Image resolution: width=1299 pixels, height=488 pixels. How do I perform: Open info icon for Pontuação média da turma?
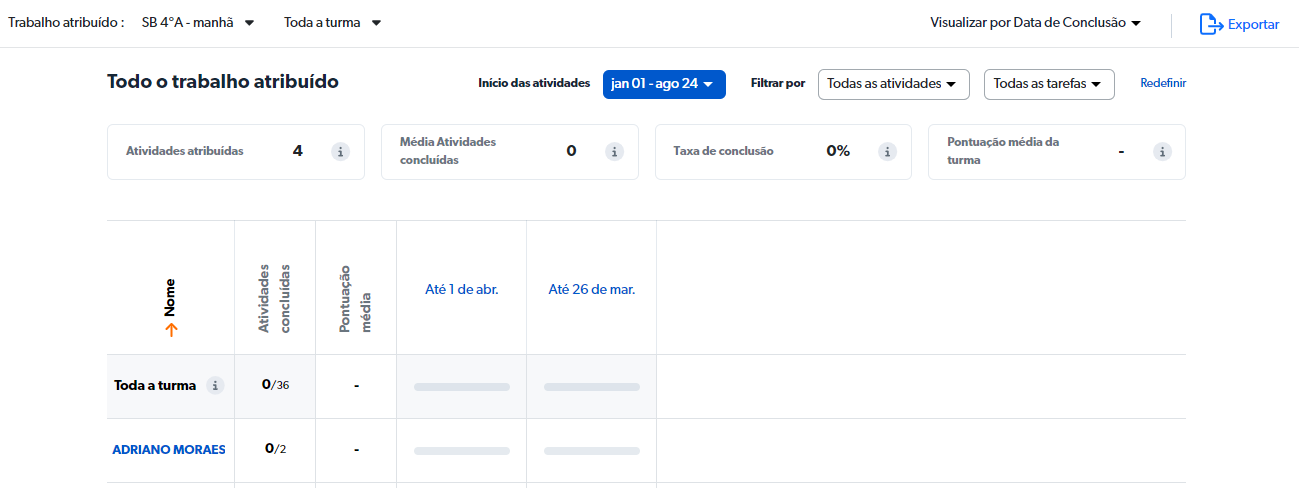tap(1162, 152)
